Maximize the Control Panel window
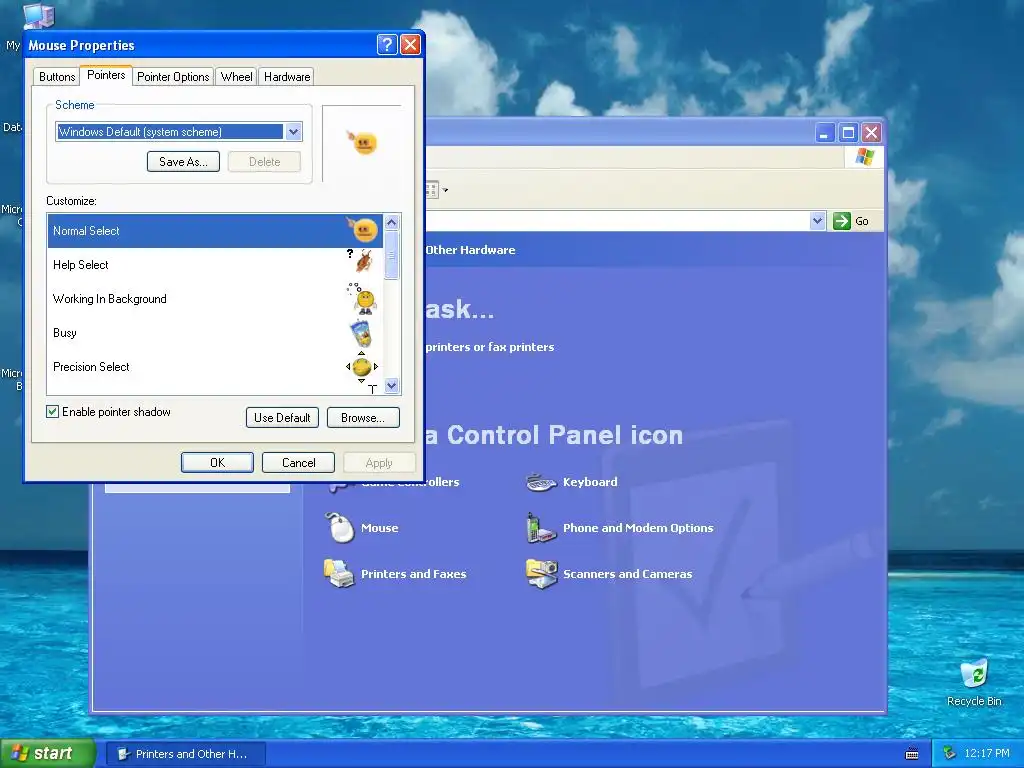 click(x=848, y=133)
